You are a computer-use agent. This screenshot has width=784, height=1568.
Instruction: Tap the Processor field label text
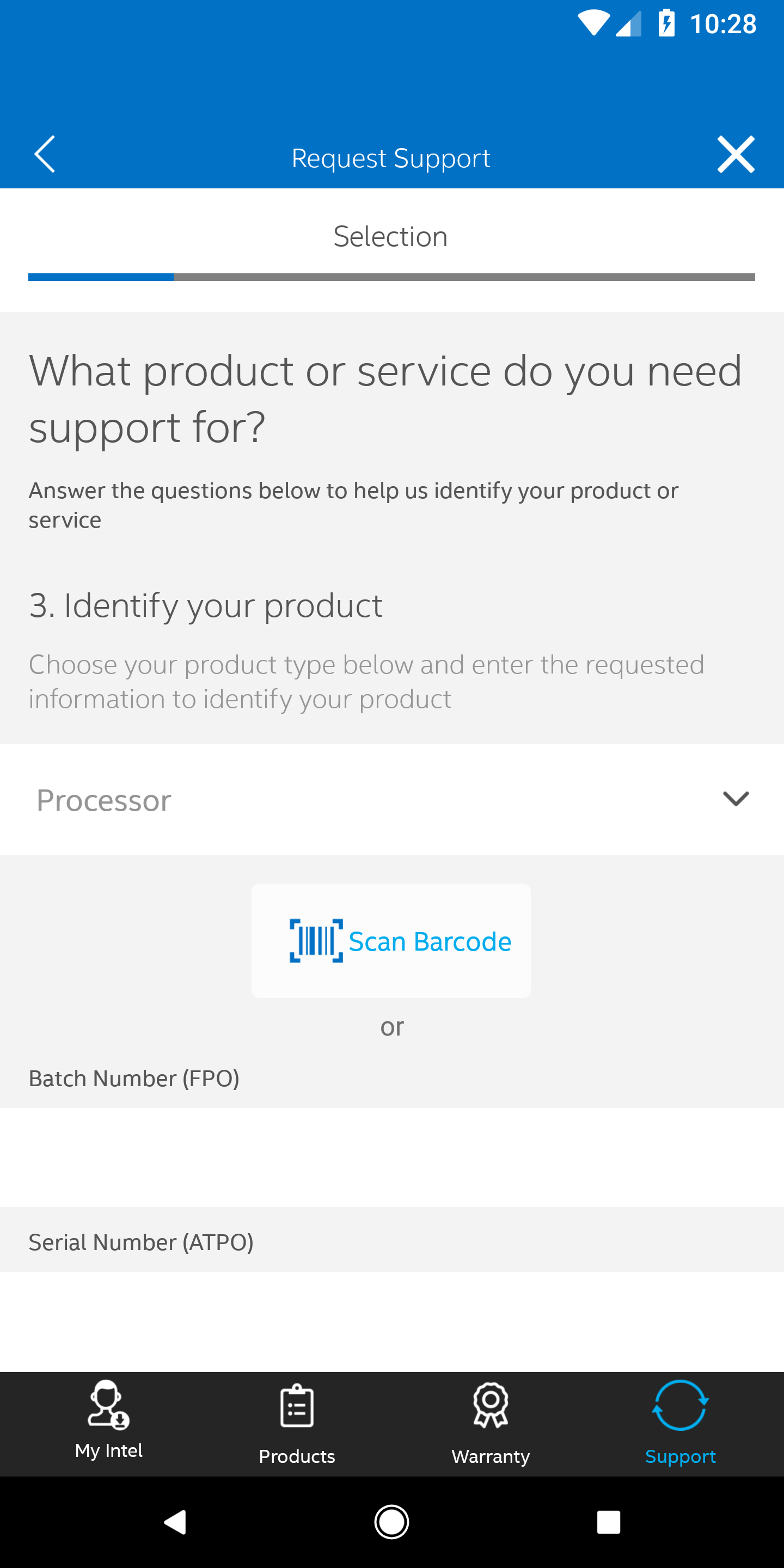[104, 800]
